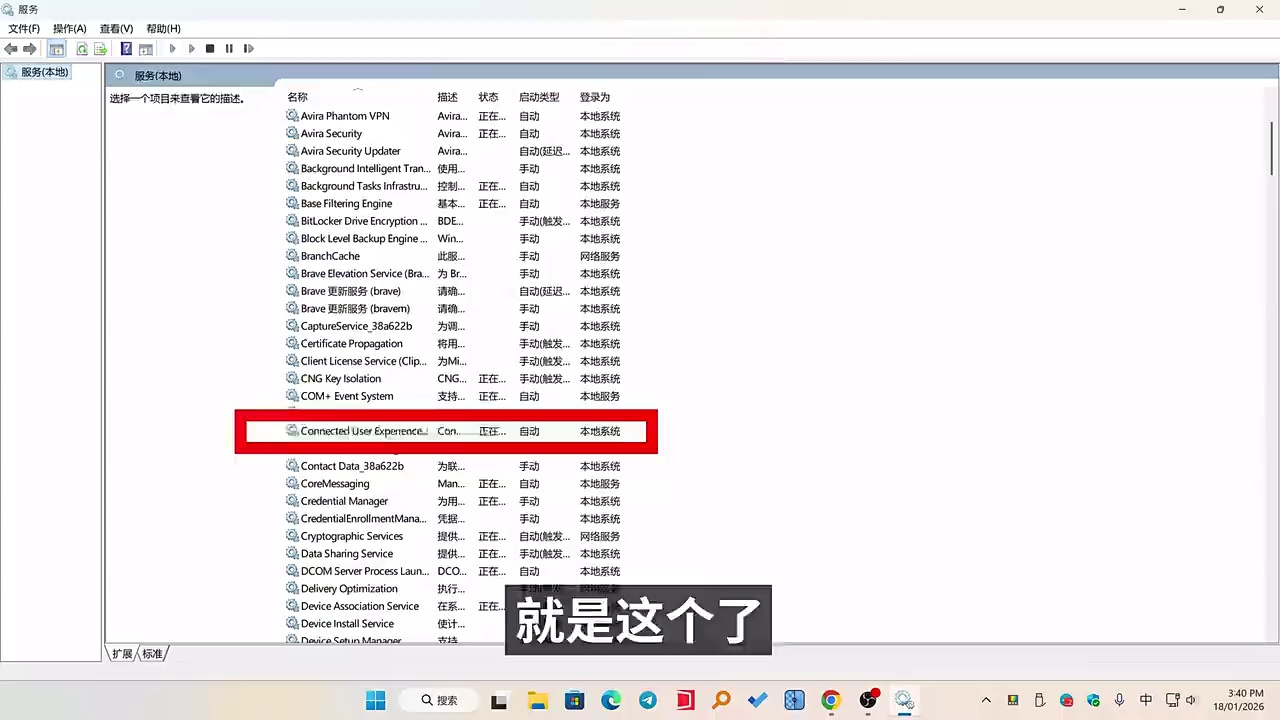The height and width of the screenshot is (720, 1280).
Task: Switch to the 标准 tab
Action: point(152,654)
